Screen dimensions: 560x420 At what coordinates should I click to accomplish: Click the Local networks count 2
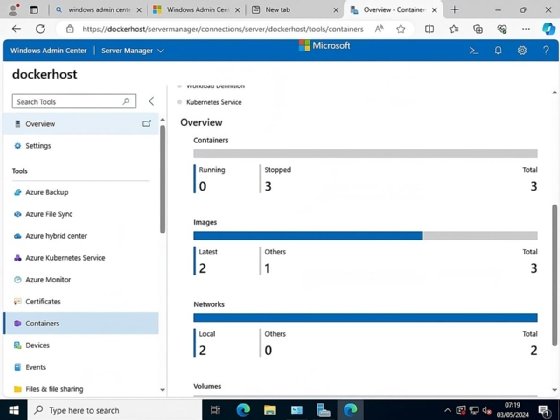point(202,350)
